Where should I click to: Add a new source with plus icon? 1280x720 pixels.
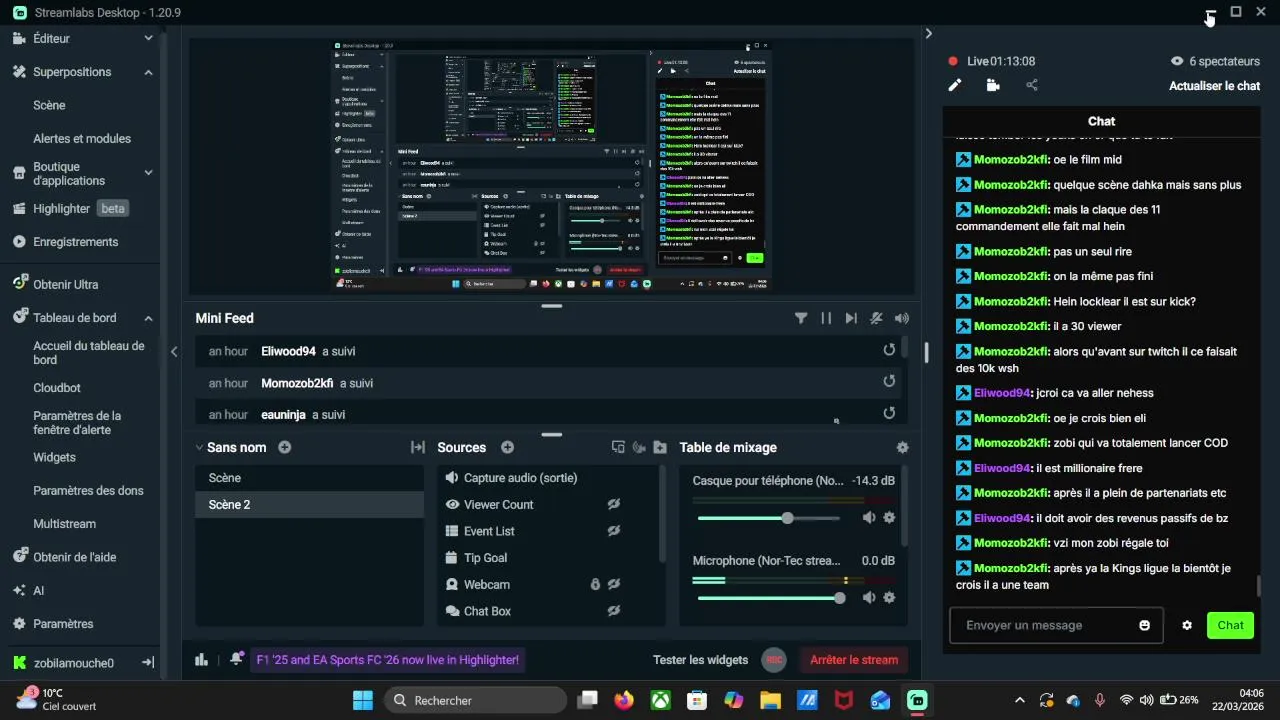(507, 447)
